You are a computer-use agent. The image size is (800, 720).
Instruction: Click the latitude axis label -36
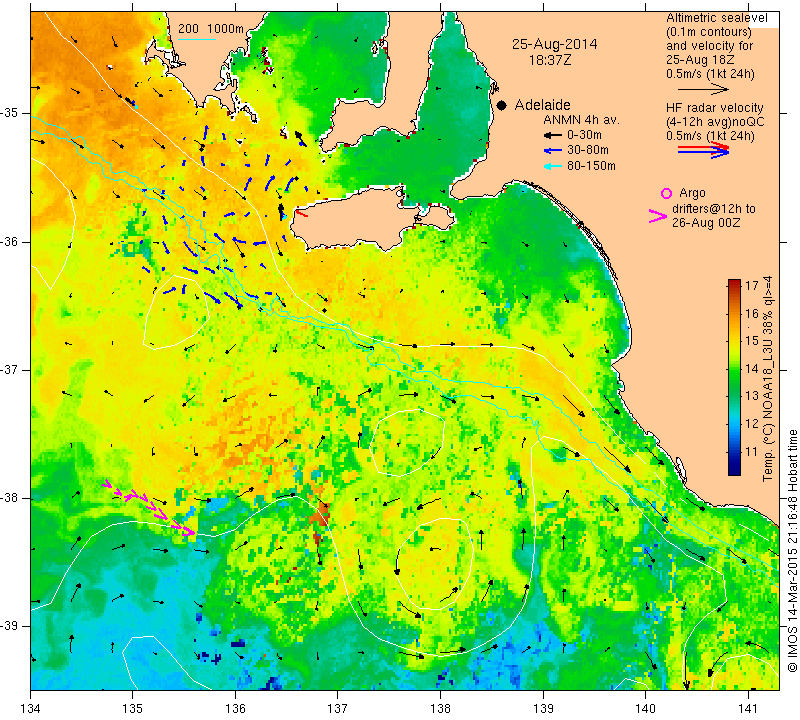click(10, 241)
